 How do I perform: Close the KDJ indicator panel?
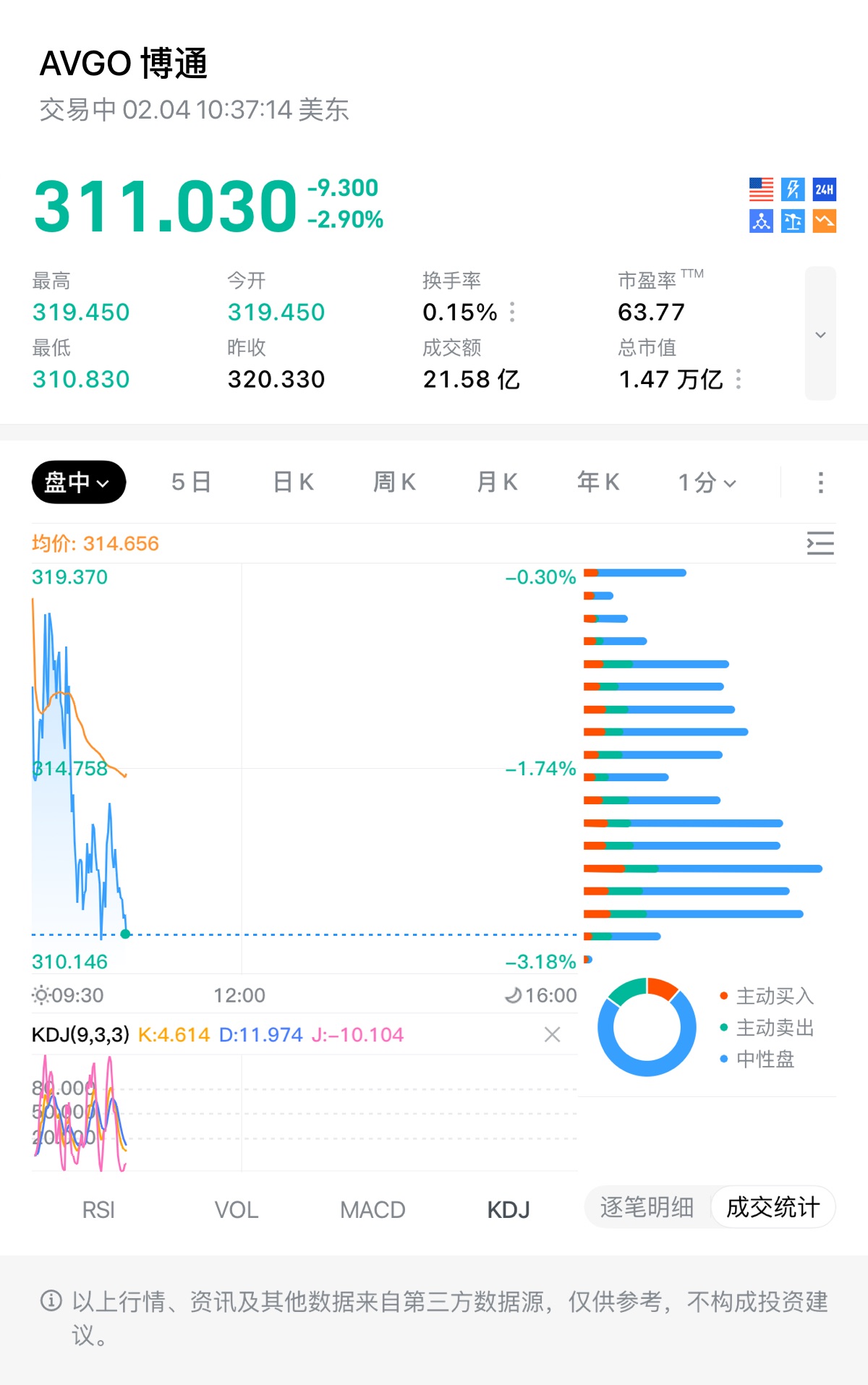click(552, 1035)
